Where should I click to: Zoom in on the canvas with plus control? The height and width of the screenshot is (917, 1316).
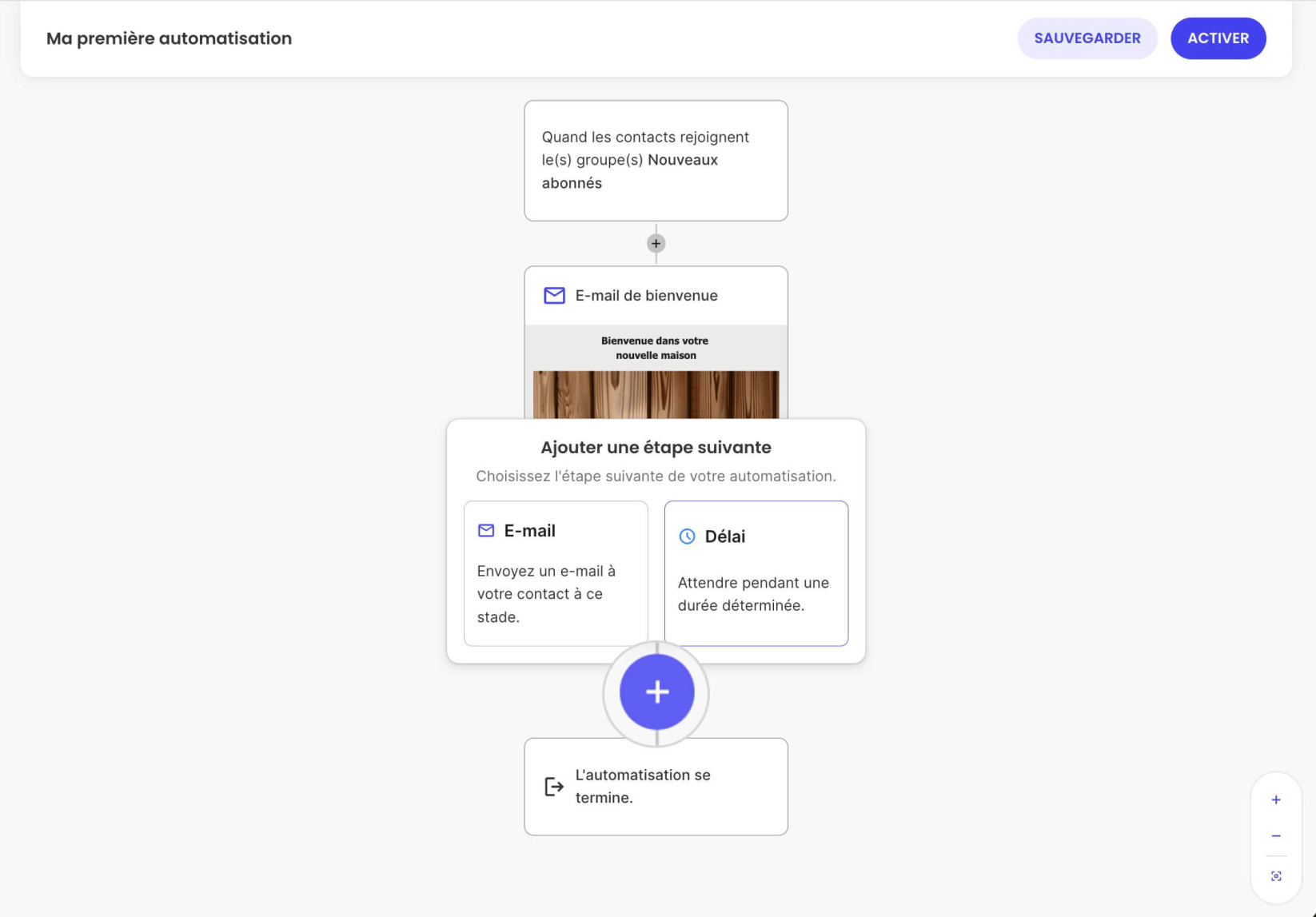pos(1276,799)
